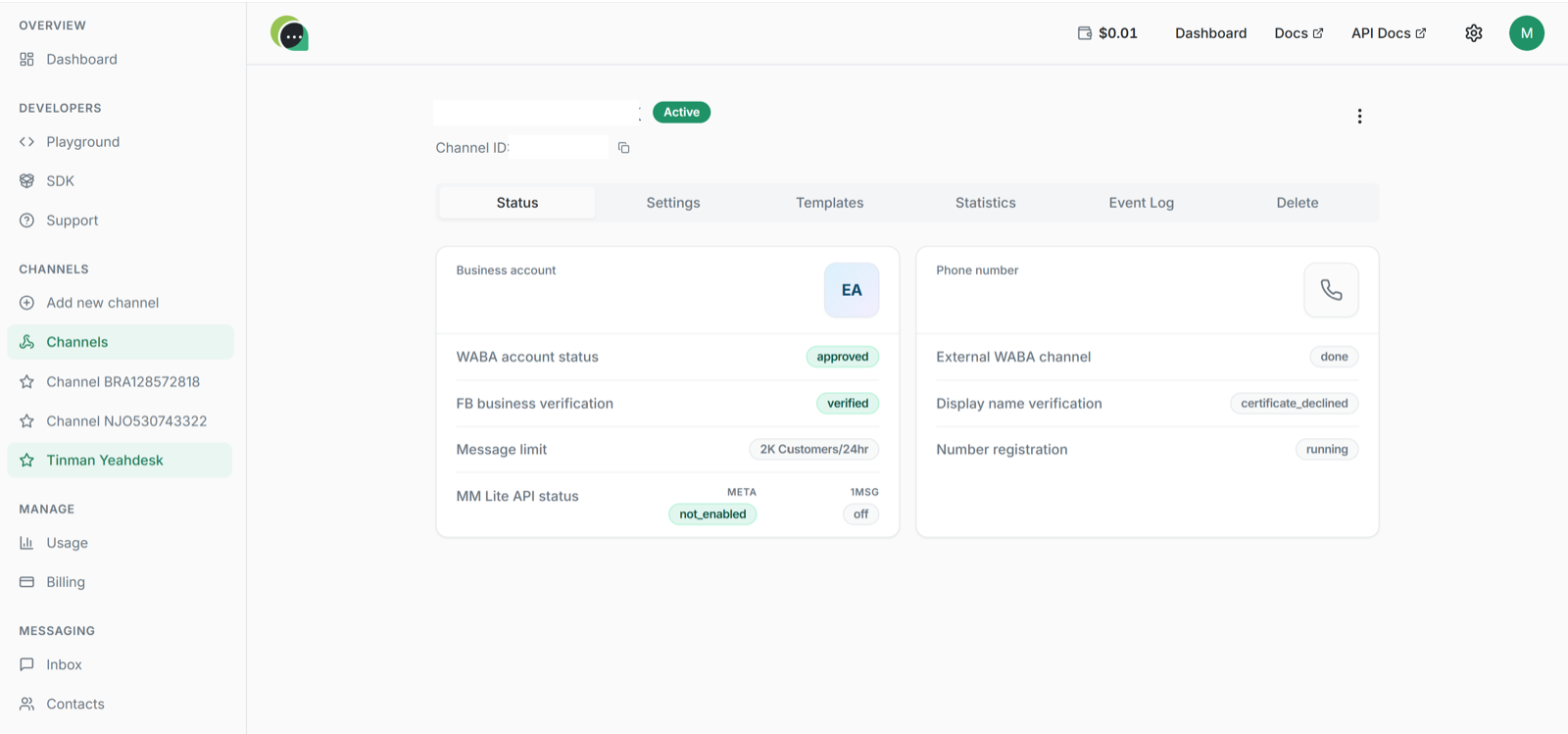Click the Channel ID value field

point(560,148)
